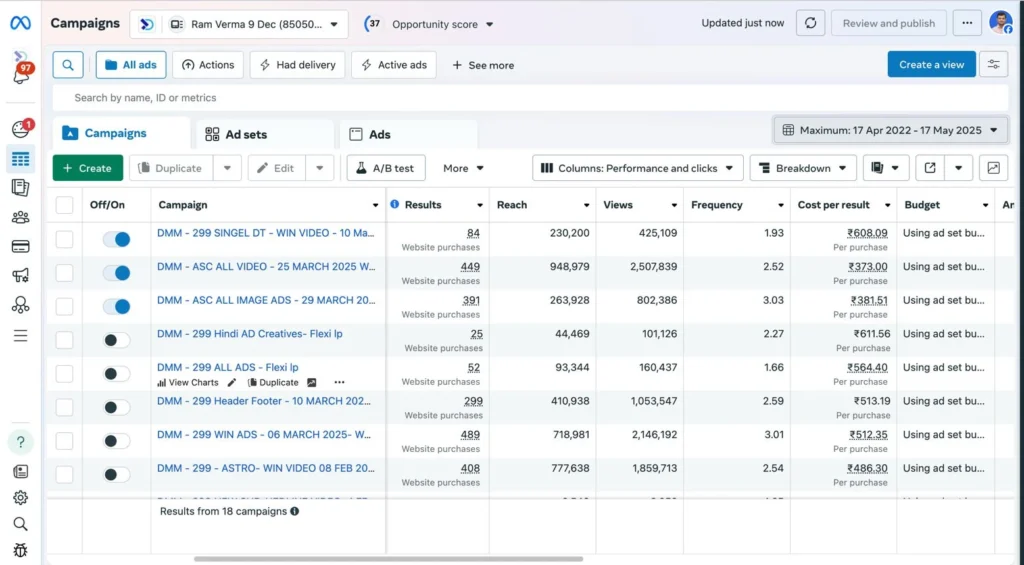The width and height of the screenshot is (1024, 565).
Task: Open the notifications bell icon
Action: (x=20, y=76)
